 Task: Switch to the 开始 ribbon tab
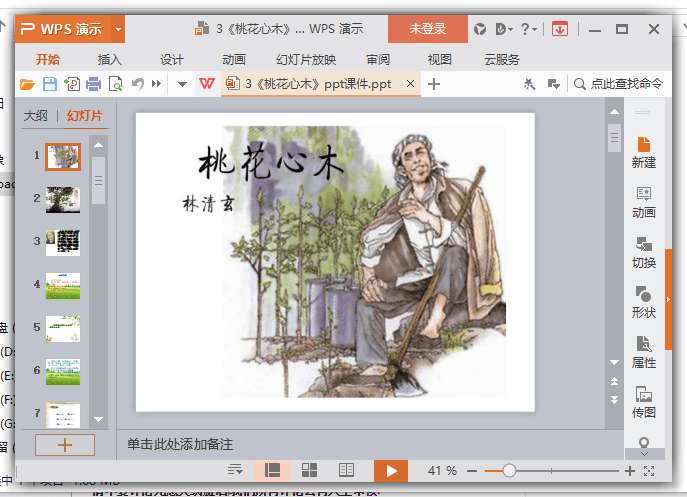tap(48, 59)
